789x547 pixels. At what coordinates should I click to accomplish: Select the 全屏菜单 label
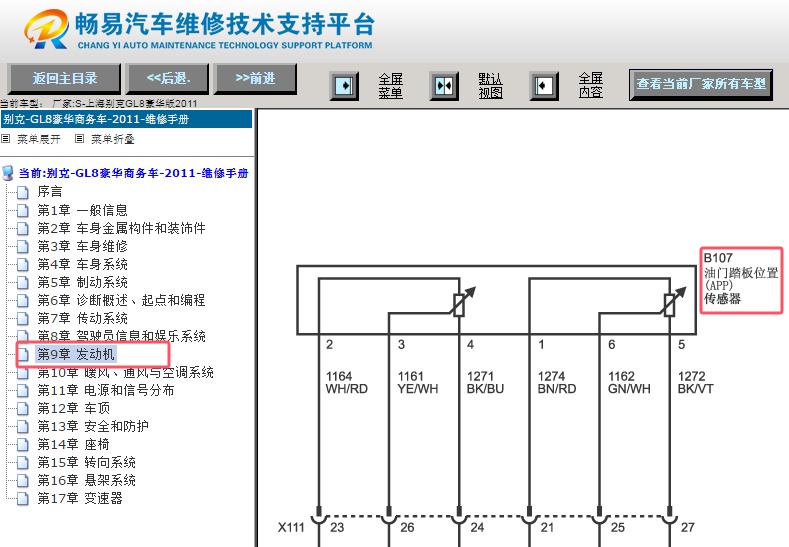coord(390,86)
